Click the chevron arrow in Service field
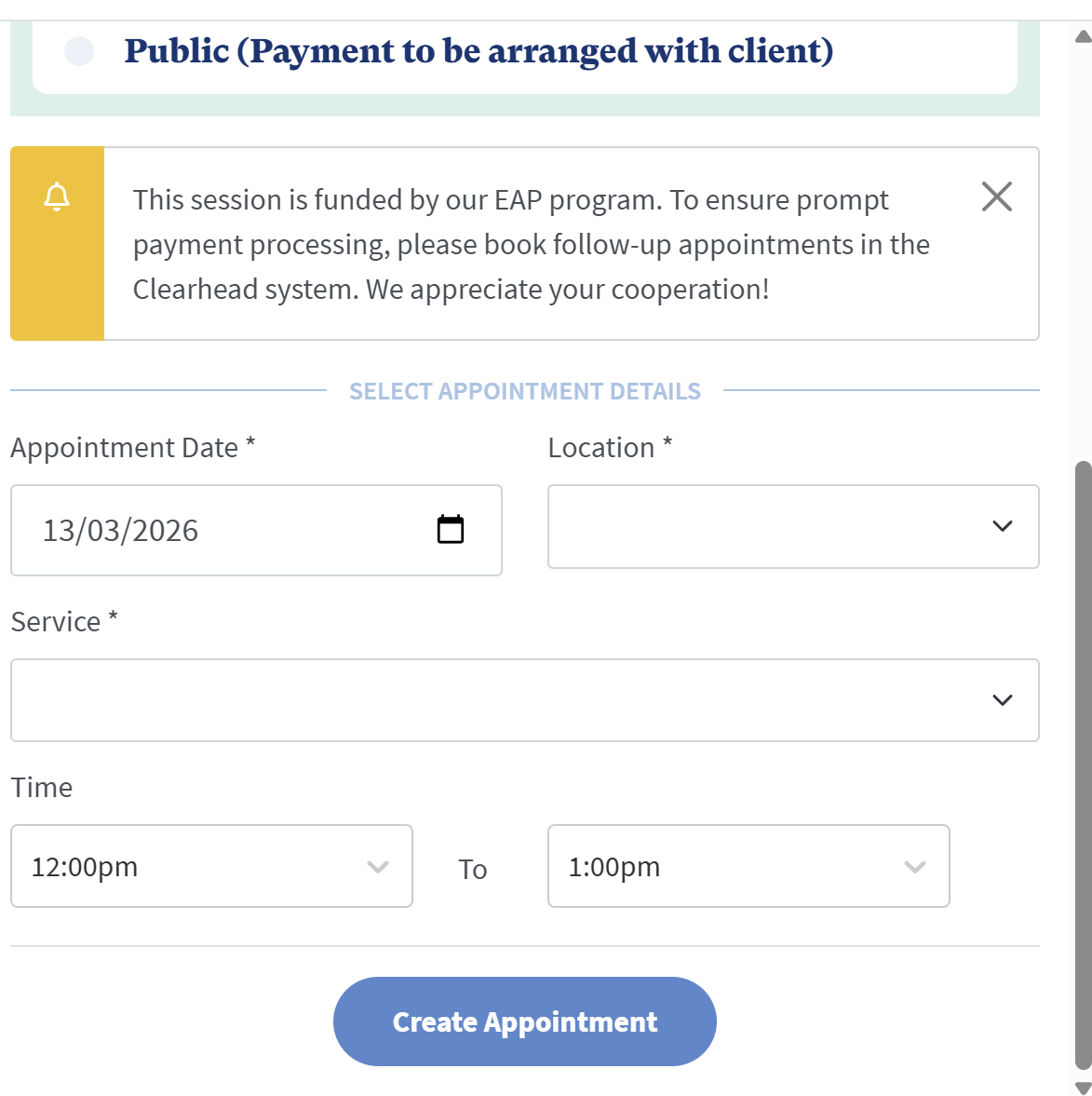This screenshot has height=1096, width=1092. pos(1002,700)
